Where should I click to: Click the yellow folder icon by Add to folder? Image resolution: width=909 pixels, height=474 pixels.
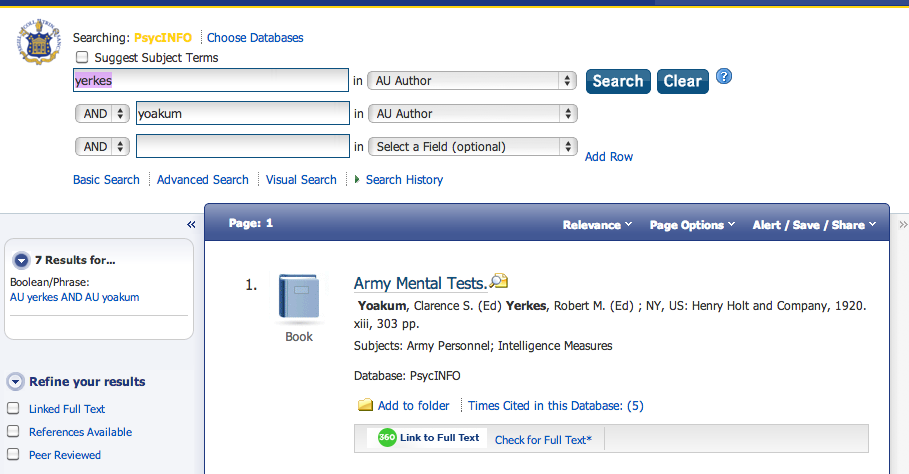(x=365, y=405)
